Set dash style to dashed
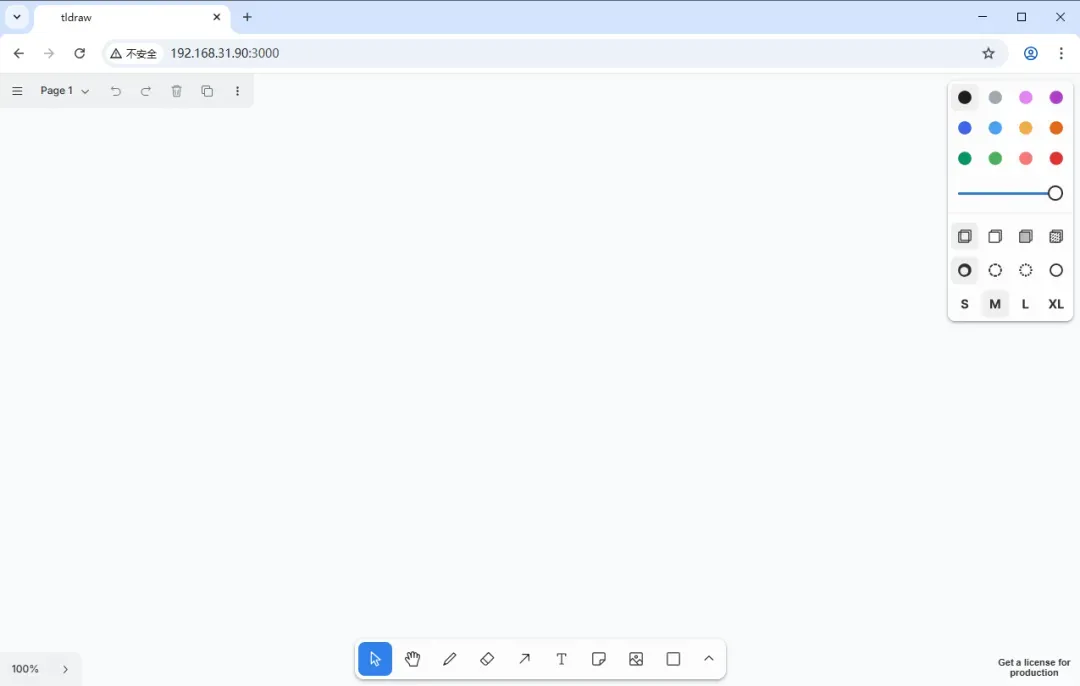1080x686 pixels. point(995,270)
